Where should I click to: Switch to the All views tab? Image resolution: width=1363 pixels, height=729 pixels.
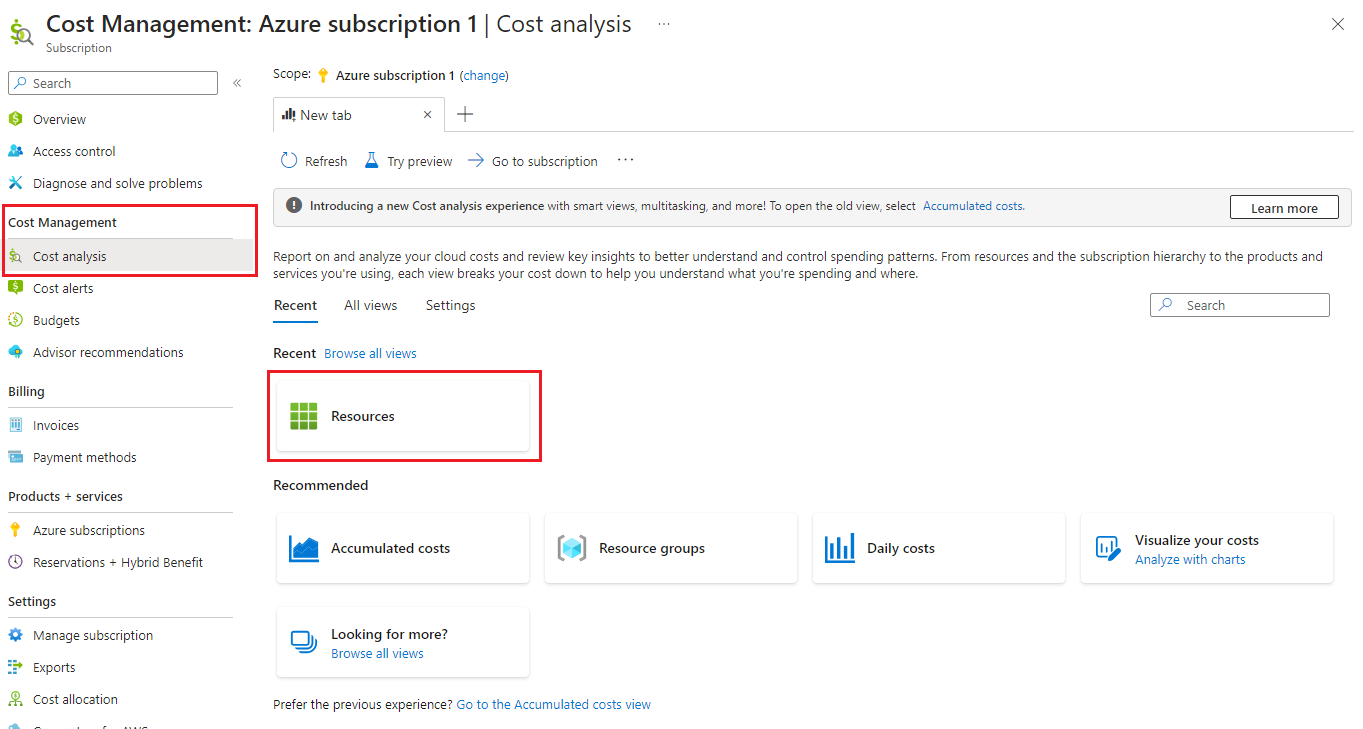tap(371, 306)
